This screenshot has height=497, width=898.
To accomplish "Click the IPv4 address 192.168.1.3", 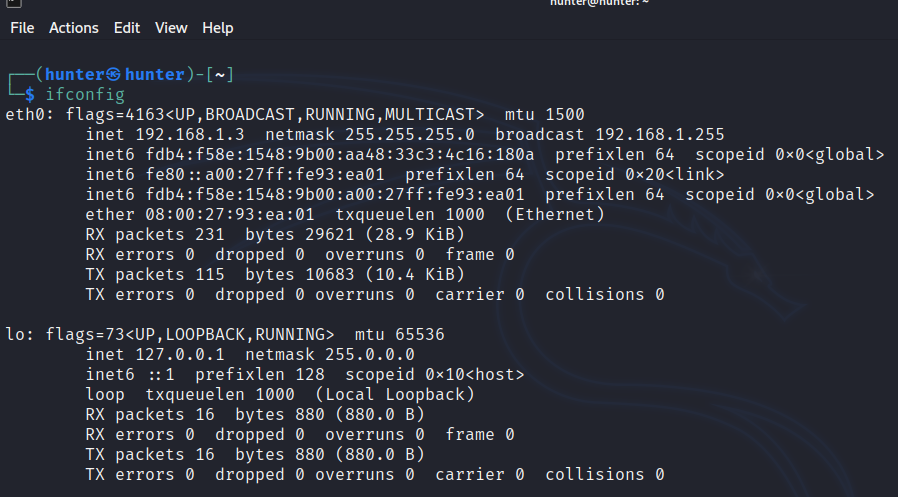I will (190, 135).
